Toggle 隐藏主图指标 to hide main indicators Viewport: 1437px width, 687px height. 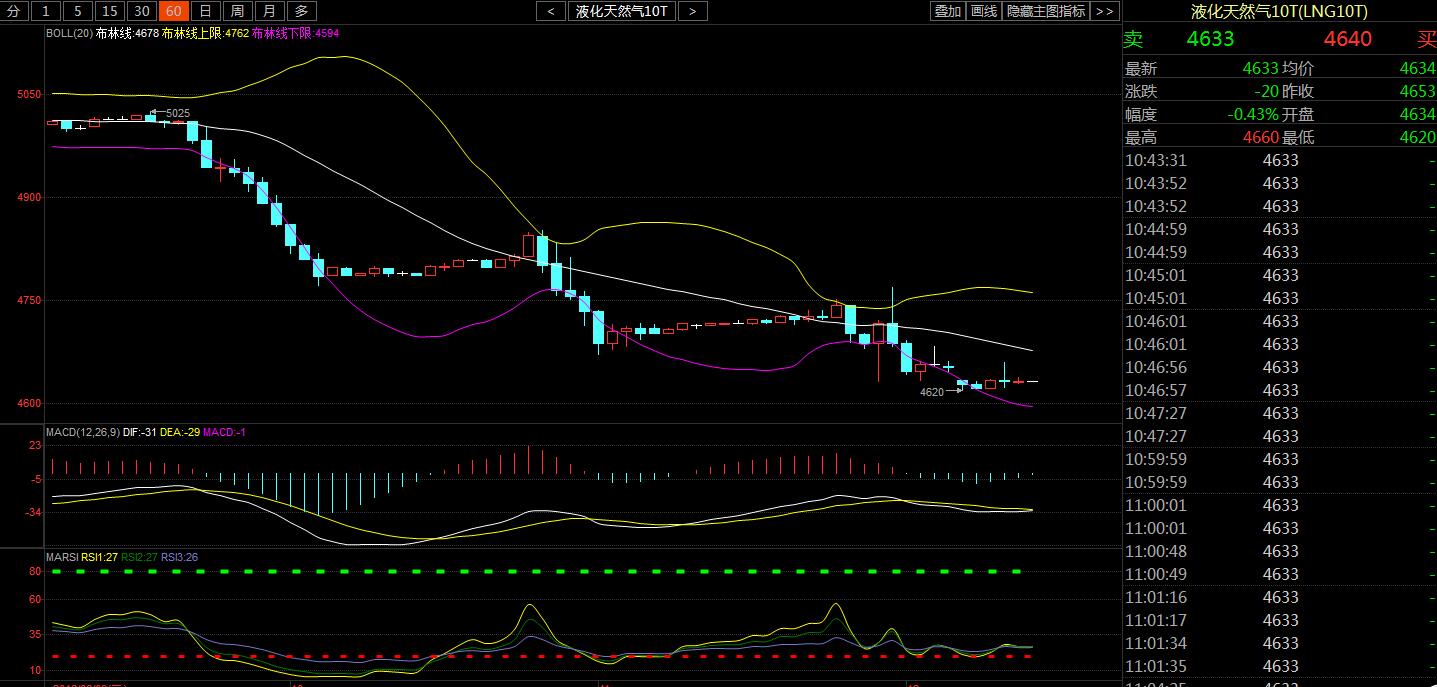[1045, 11]
